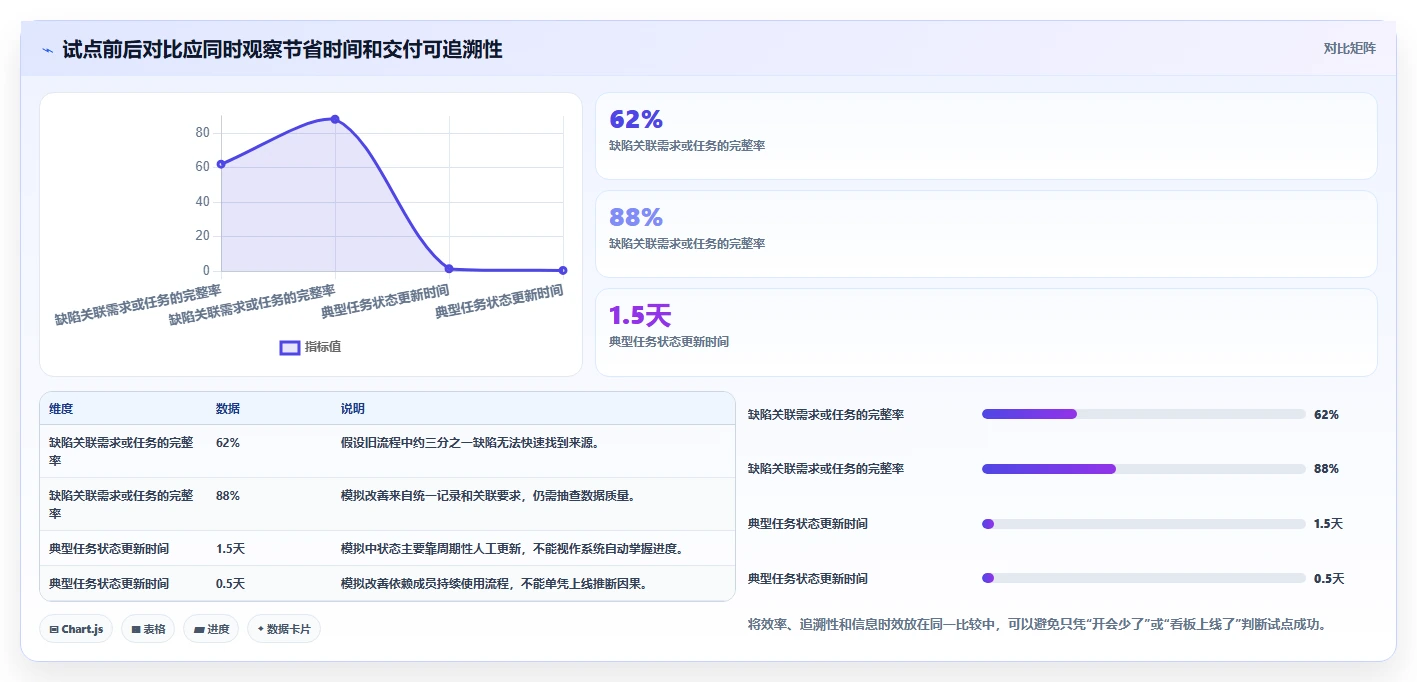Click the 88% label right of the progress bar
Screen dimensions: 1417x682
tap(1326, 469)
